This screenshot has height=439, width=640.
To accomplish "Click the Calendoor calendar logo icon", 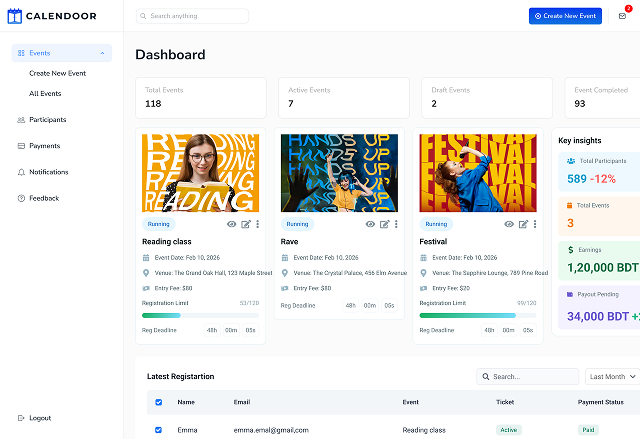I will point(15,16).
